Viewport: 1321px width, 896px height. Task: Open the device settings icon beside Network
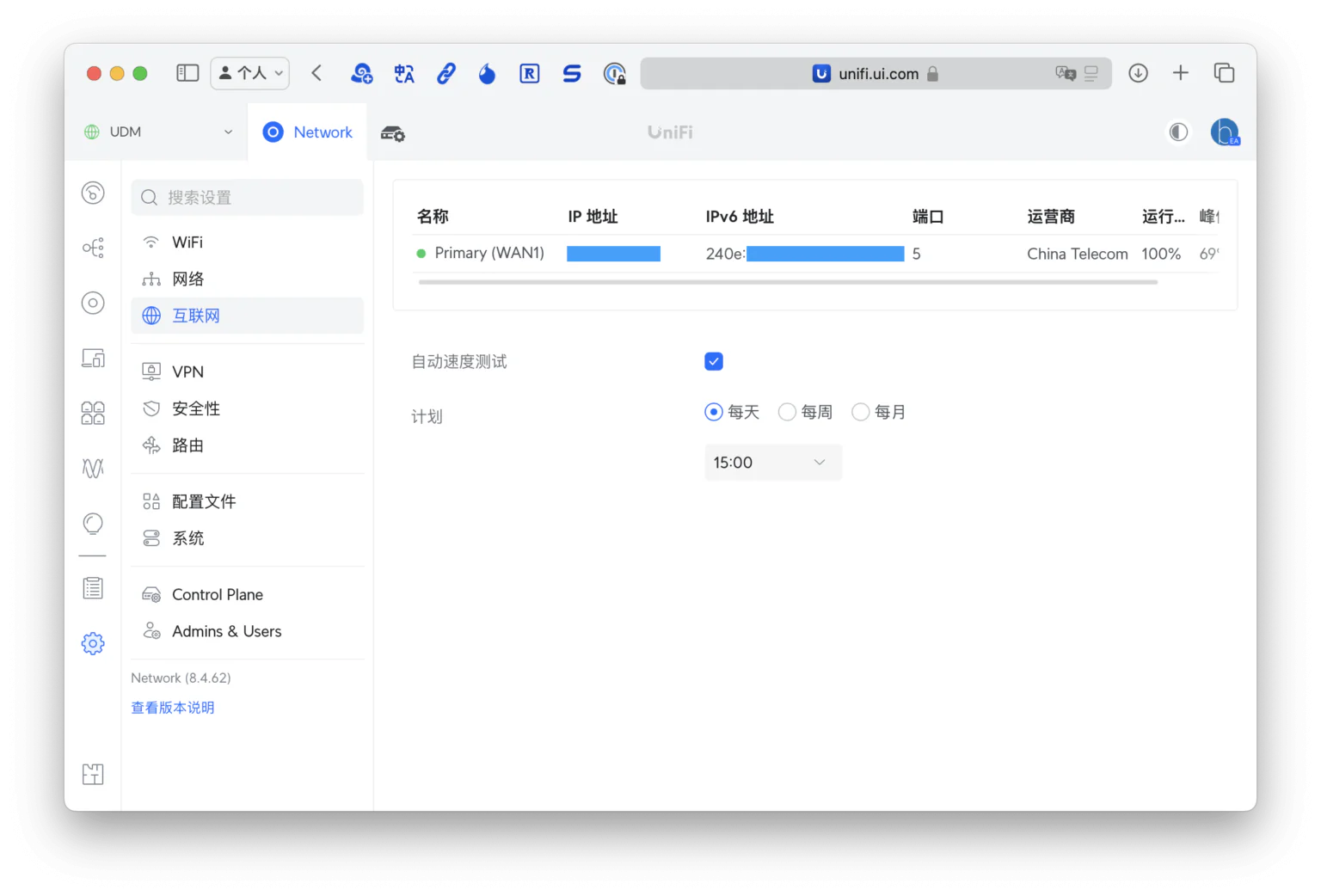393,133
